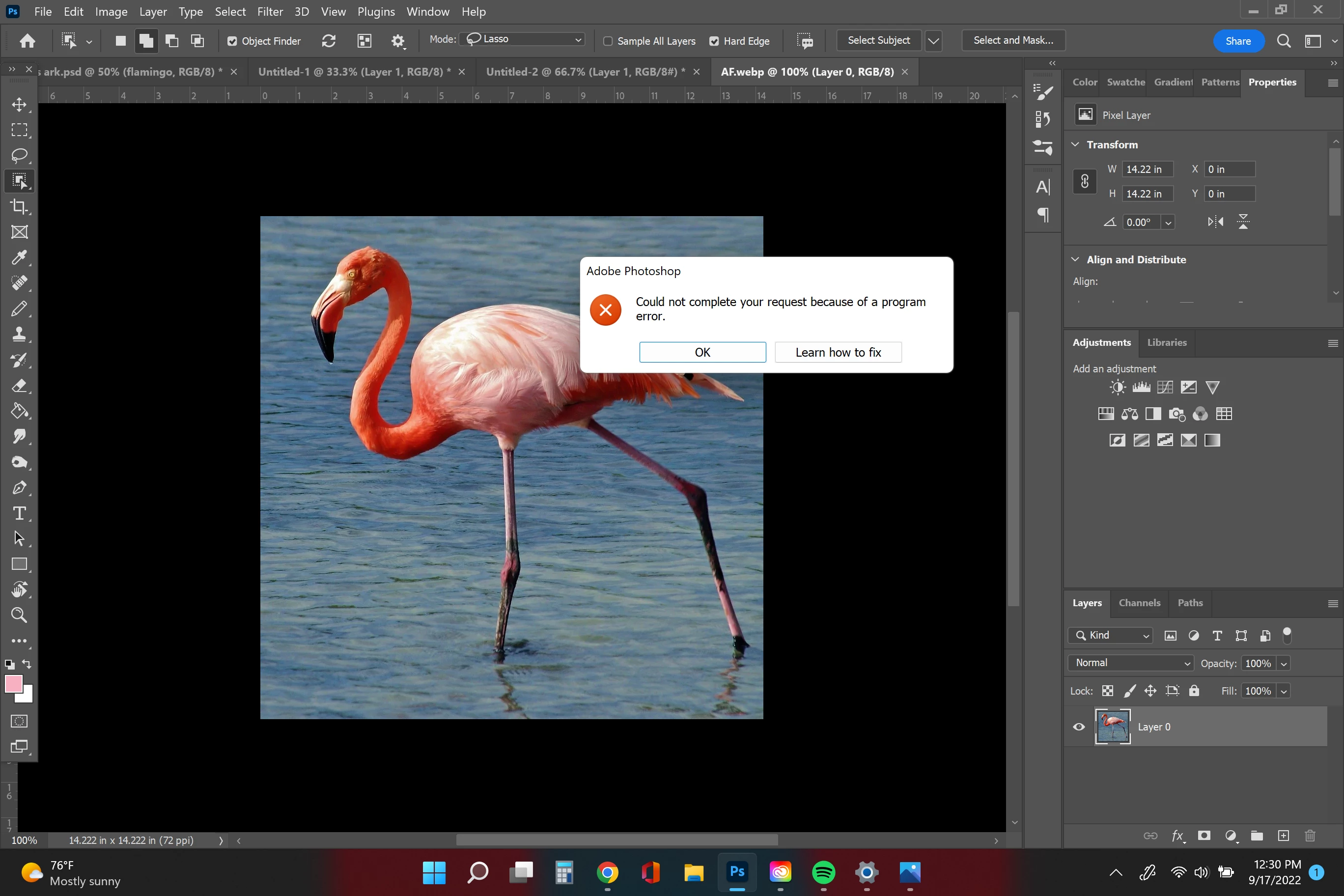Image resolution: width=1344 pixels, height=896 pixels.
Task: Hide Layer 0 visibility eye
Action: tap(1079, 727)
